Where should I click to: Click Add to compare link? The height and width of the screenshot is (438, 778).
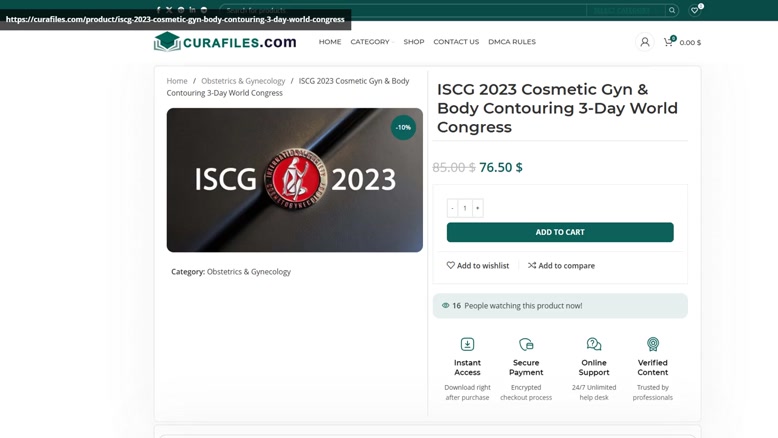561,265
